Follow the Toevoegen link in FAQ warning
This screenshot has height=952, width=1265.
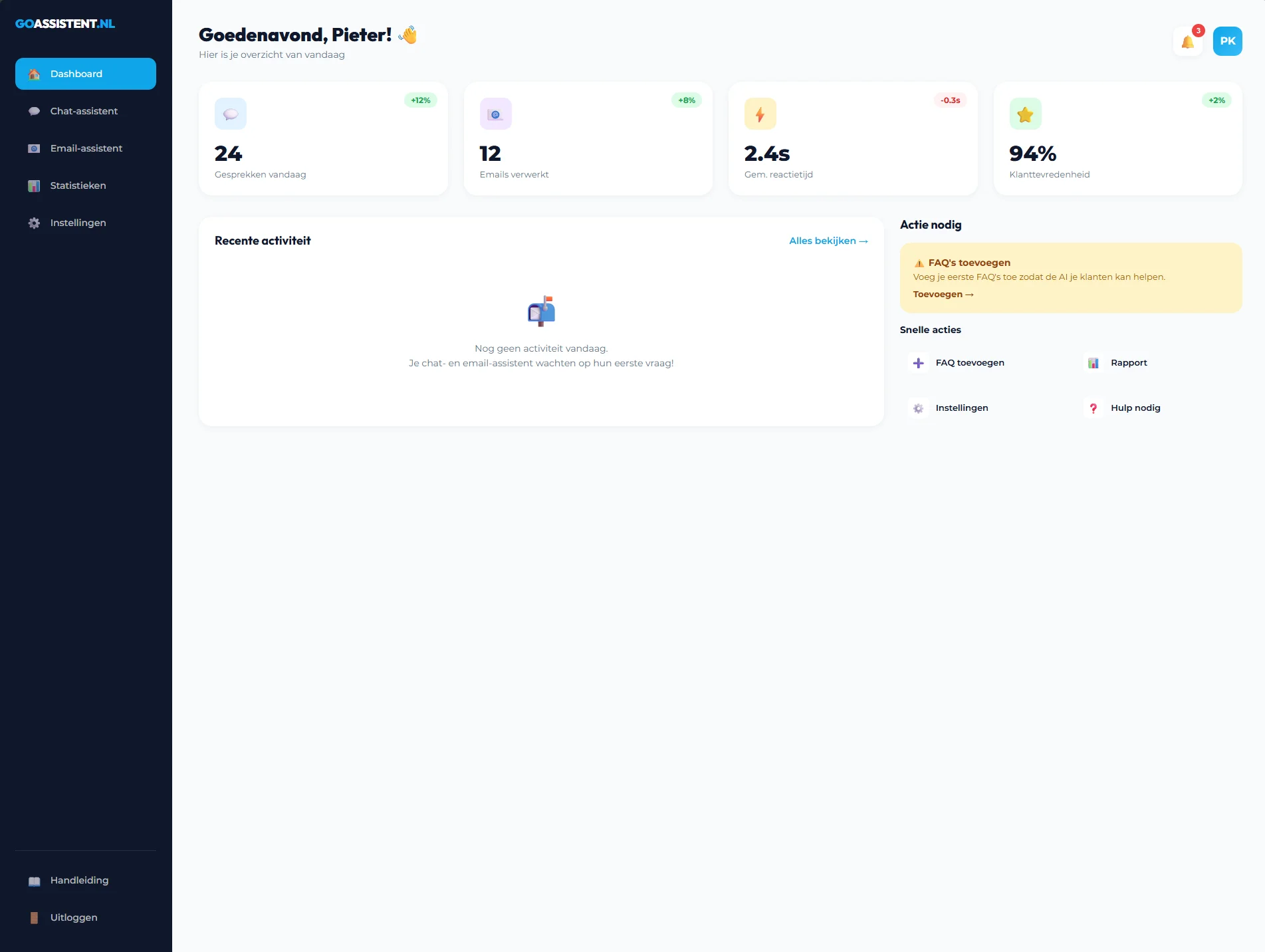pos(943,294)
